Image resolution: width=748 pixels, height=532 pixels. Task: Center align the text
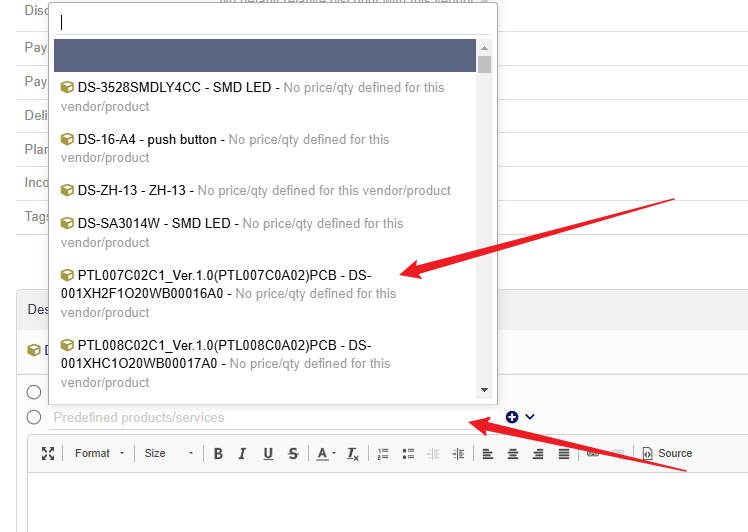click(x=513, y=453)
